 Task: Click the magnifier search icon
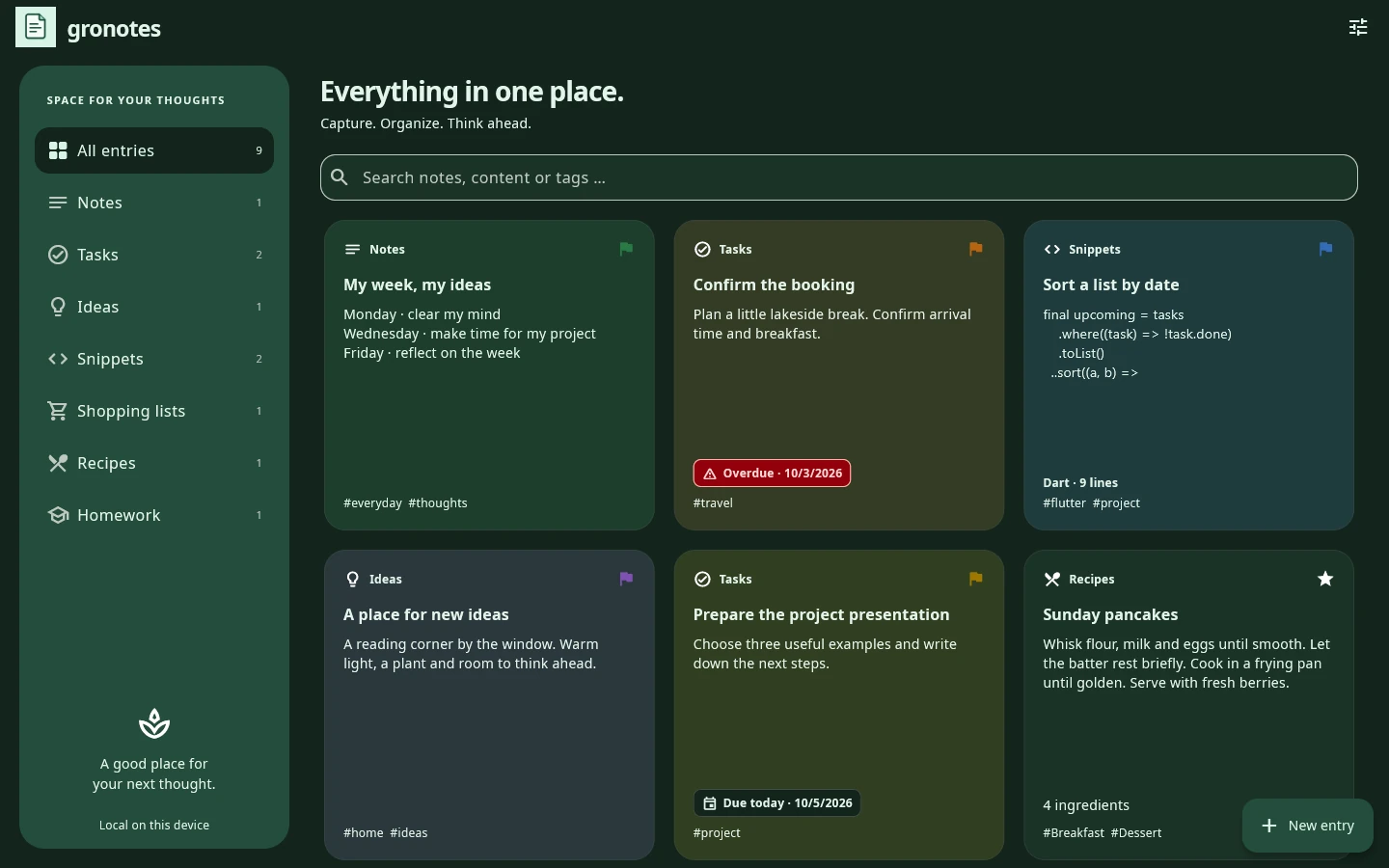tap(340, 177)
